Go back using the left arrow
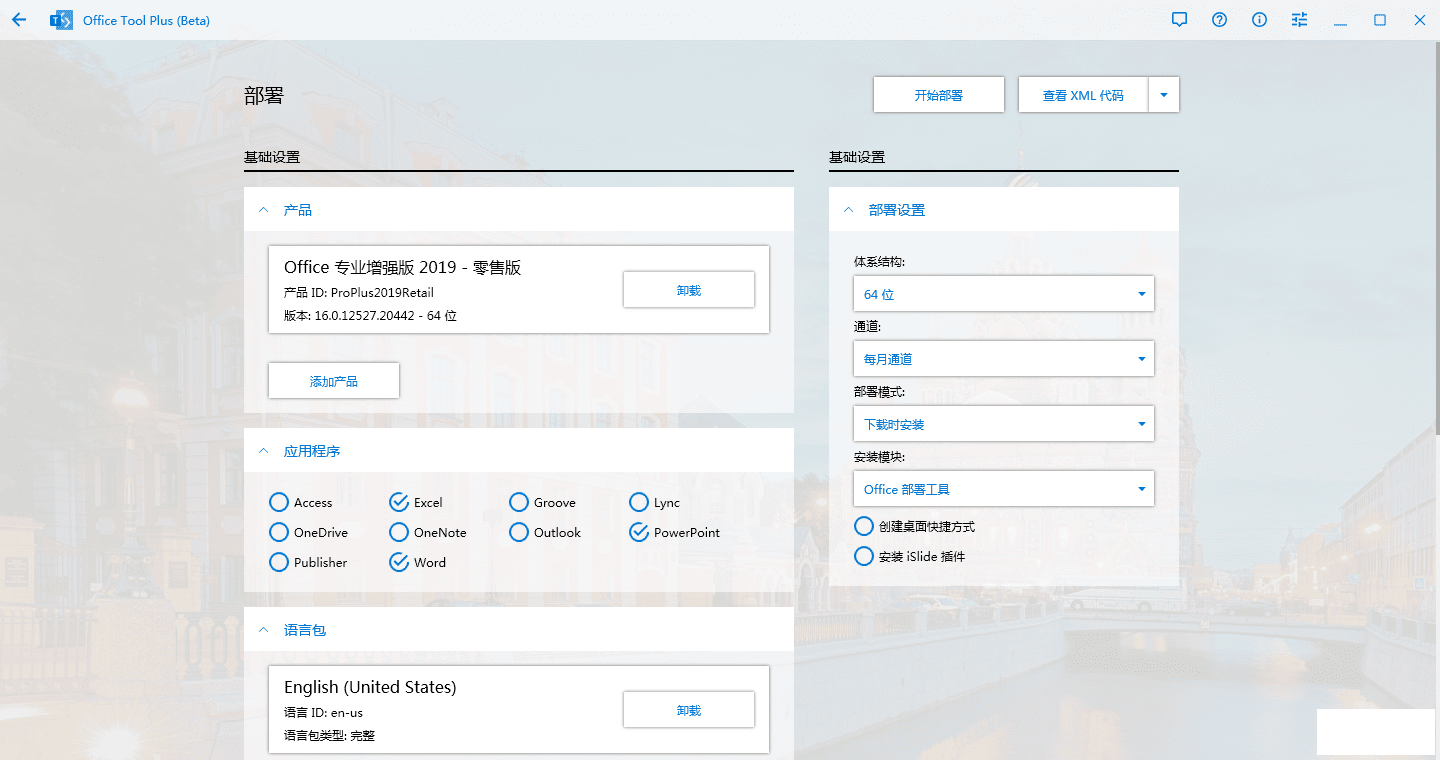Viewport: 1440px width, 760px height. [19, 20]
